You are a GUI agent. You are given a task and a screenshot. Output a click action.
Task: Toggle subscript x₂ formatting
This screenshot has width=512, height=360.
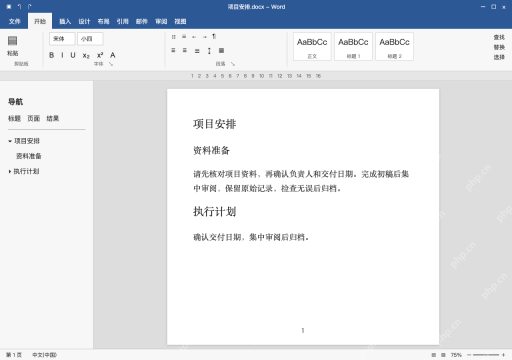[x=86, y=55]
